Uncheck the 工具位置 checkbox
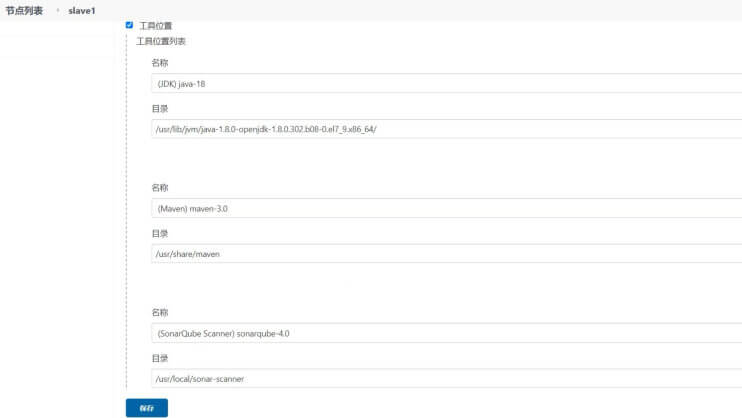 (129, 25)
